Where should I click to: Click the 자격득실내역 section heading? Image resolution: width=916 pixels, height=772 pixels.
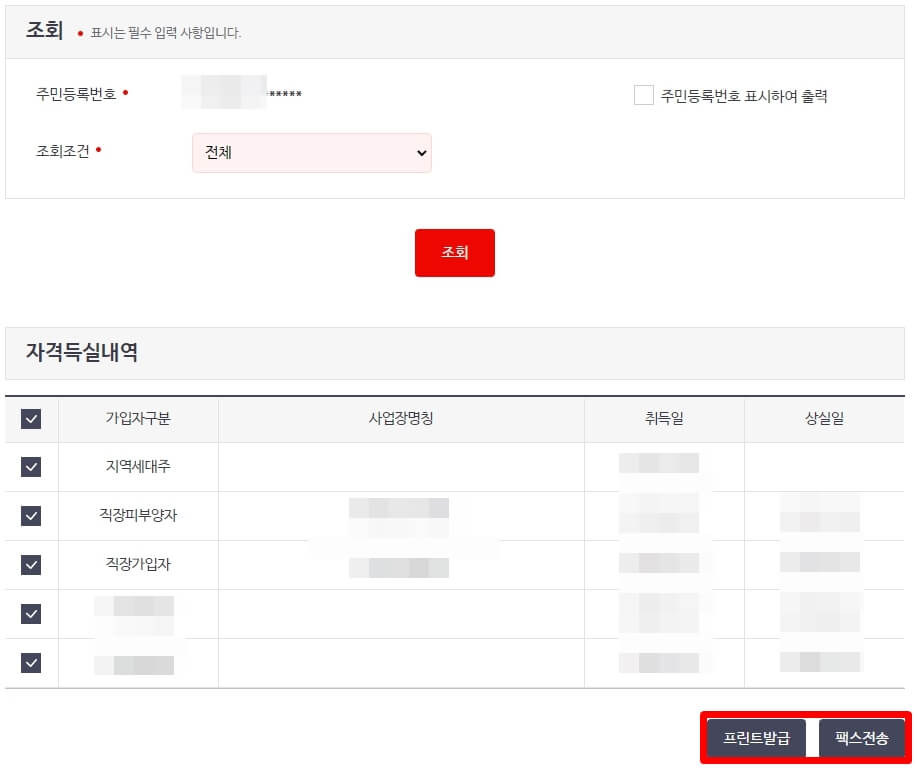[x=83, y=354]
